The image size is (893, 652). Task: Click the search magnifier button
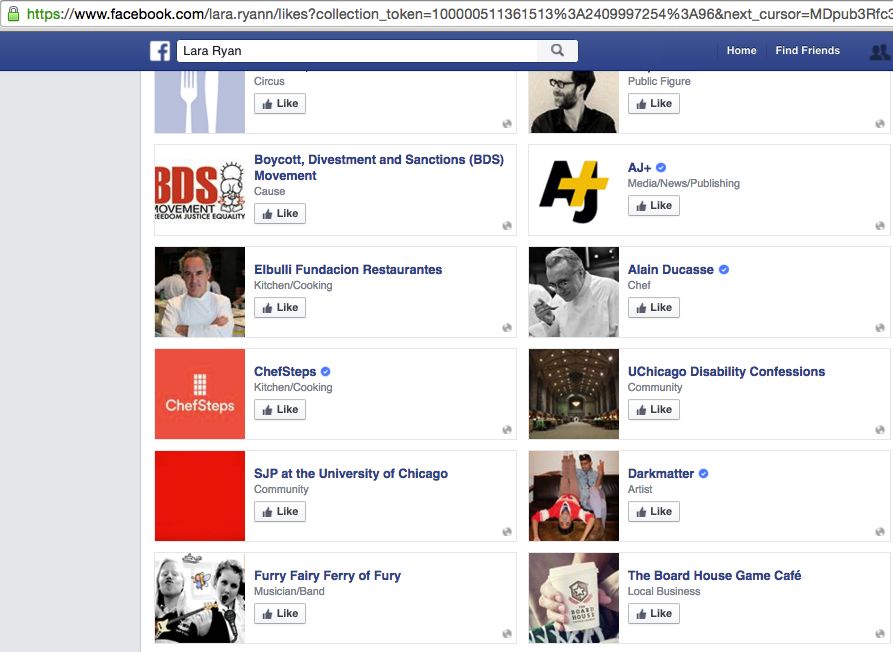pyautogui.click(x=557, y=51)
